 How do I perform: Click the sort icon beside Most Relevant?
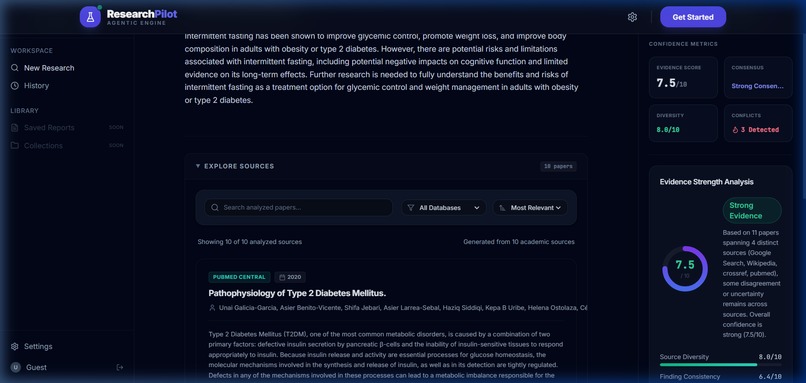[x=502, y=208]
